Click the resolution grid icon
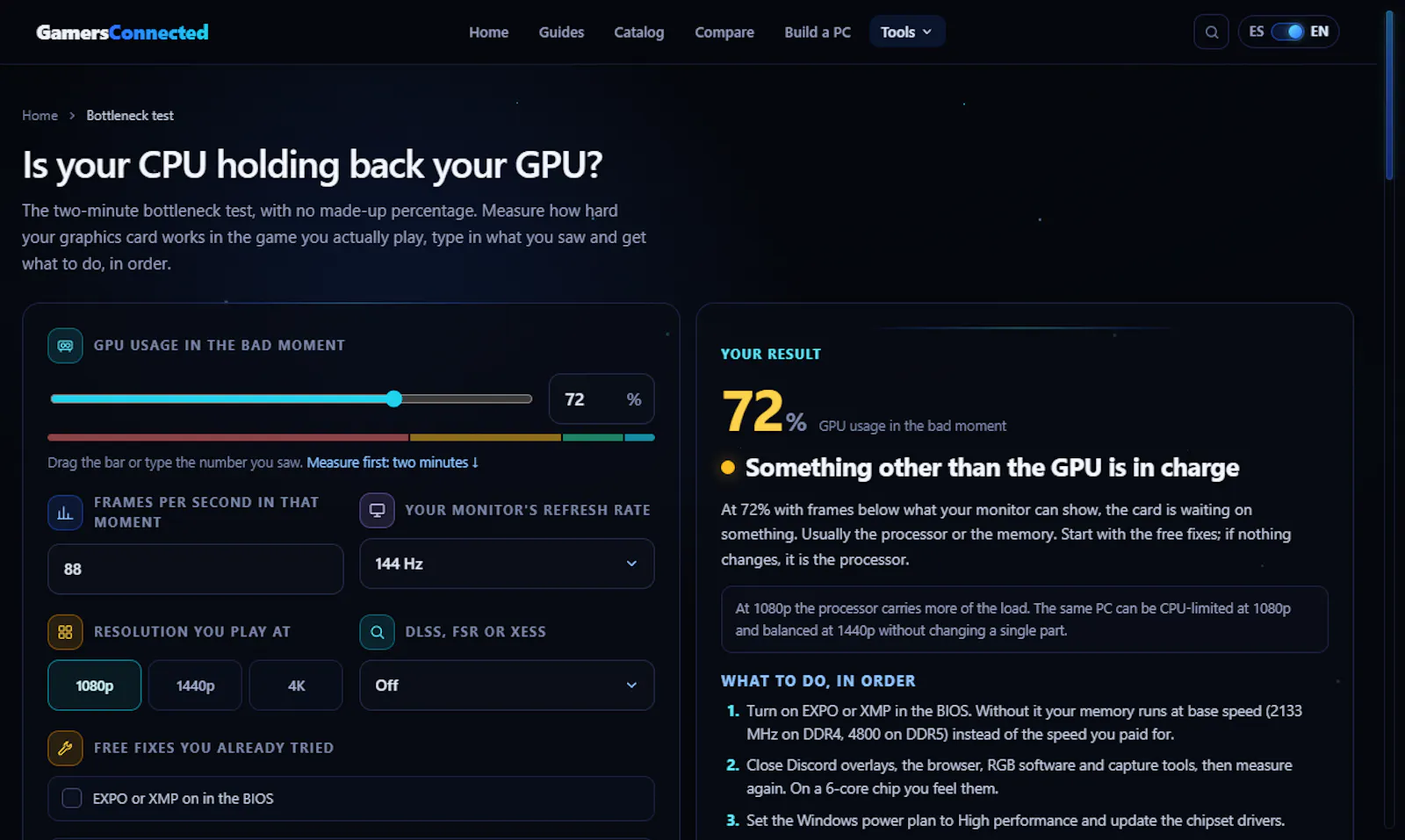The width and height of the screenshot is (1405, 840). click(65, 632)
